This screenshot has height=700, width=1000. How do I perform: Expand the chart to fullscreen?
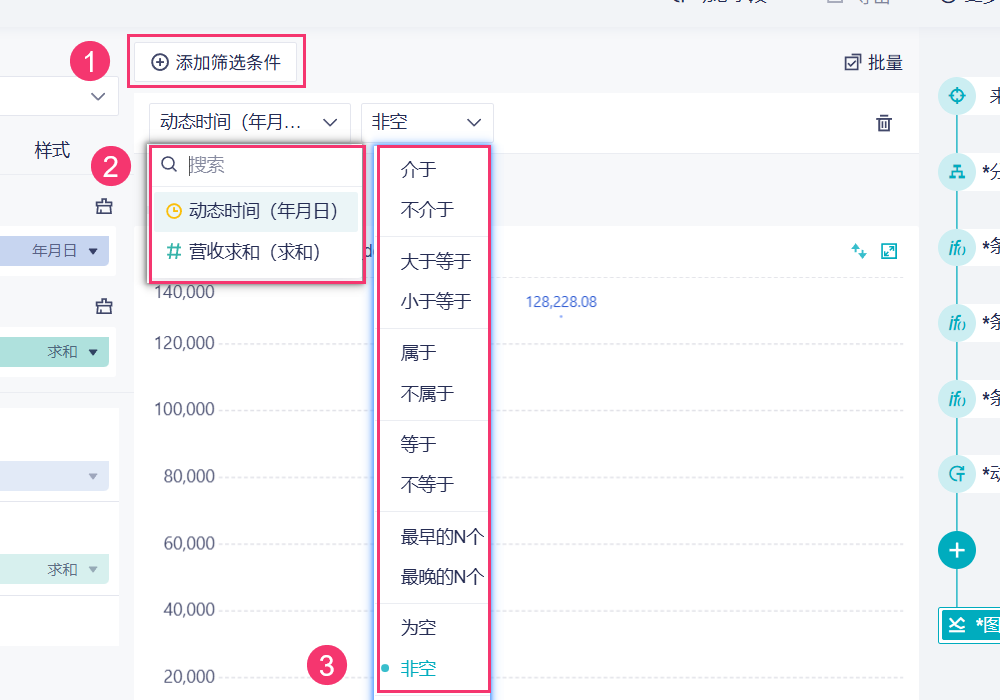pyautogui.click(x=889, y=251)
